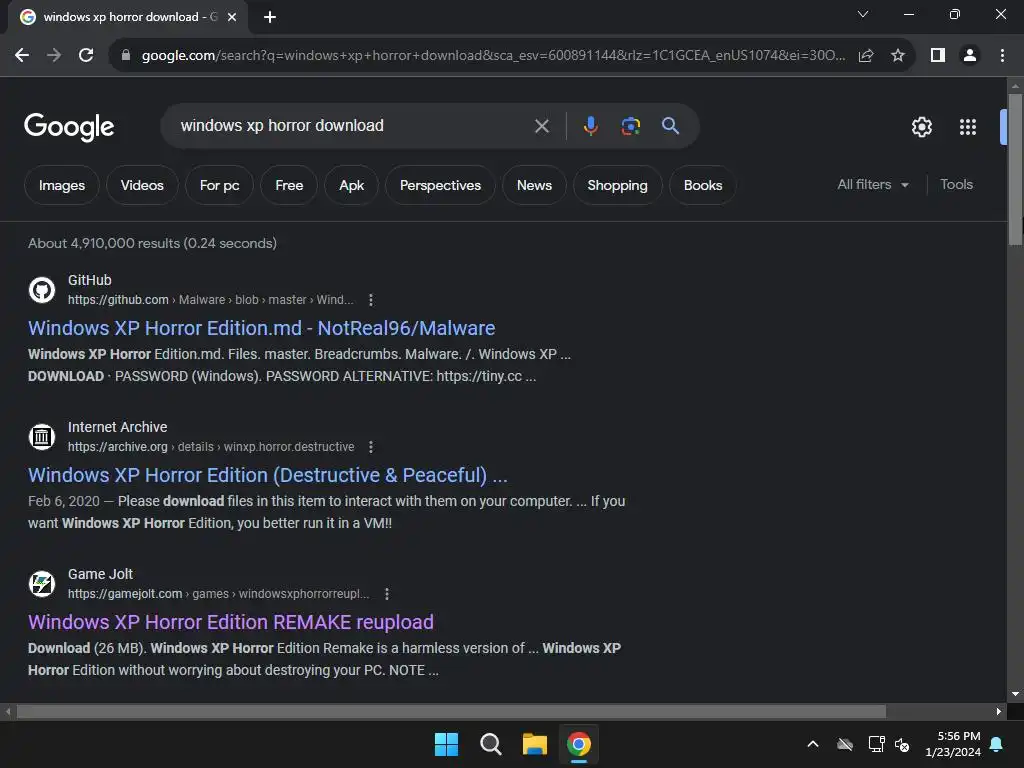
Task: Switch to Shopping results
Action: click(617, 185)
